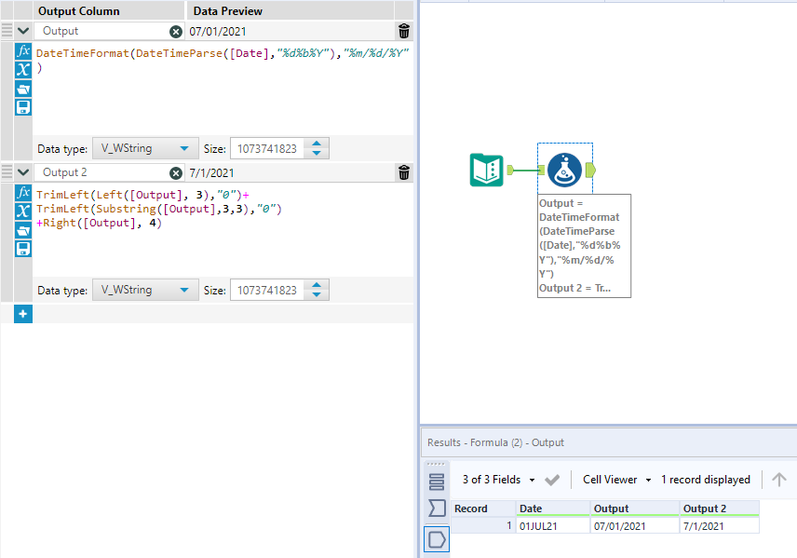Click the Output Column header label
This screenshot has width=797, height=558.
point(79,11)
